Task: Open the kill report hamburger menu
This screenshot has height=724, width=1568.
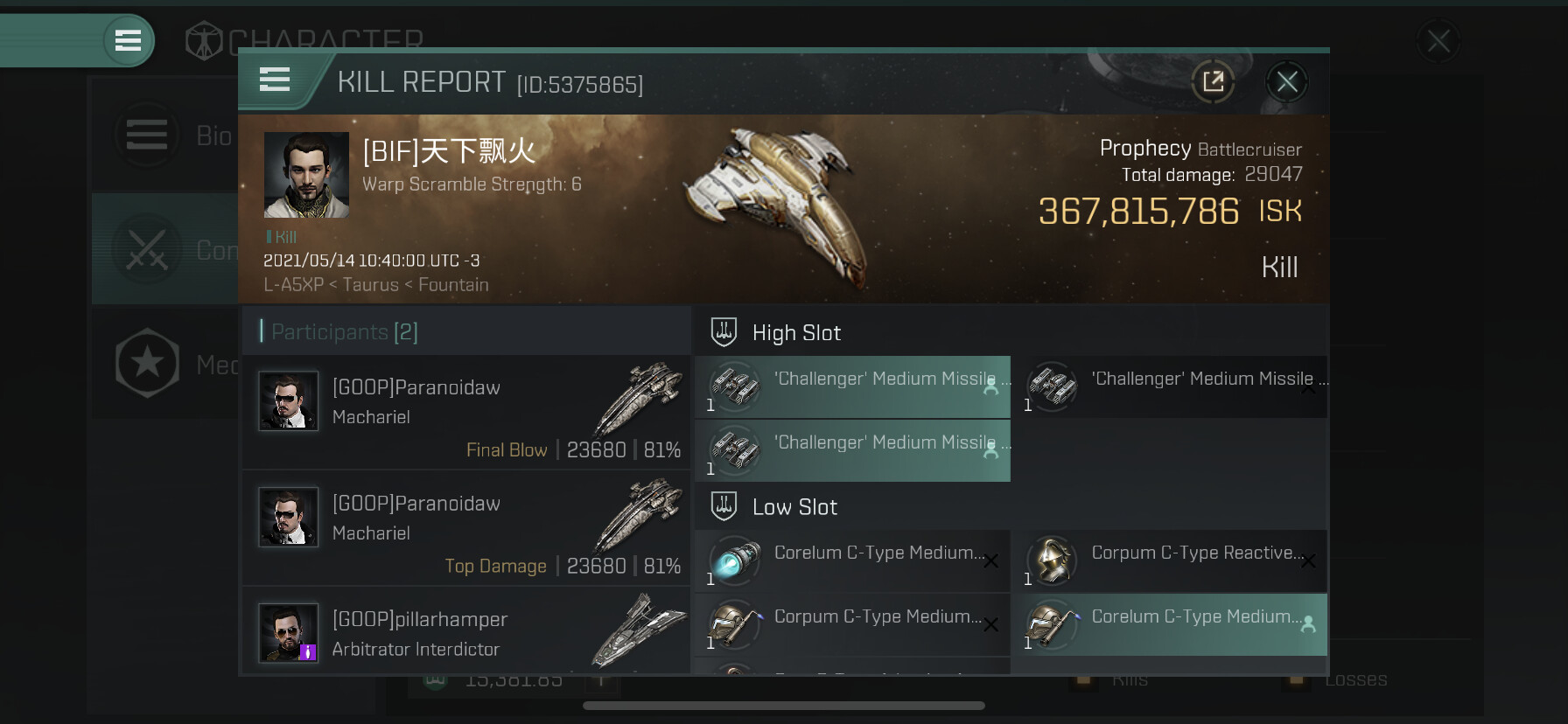Action: coord(275,80)
